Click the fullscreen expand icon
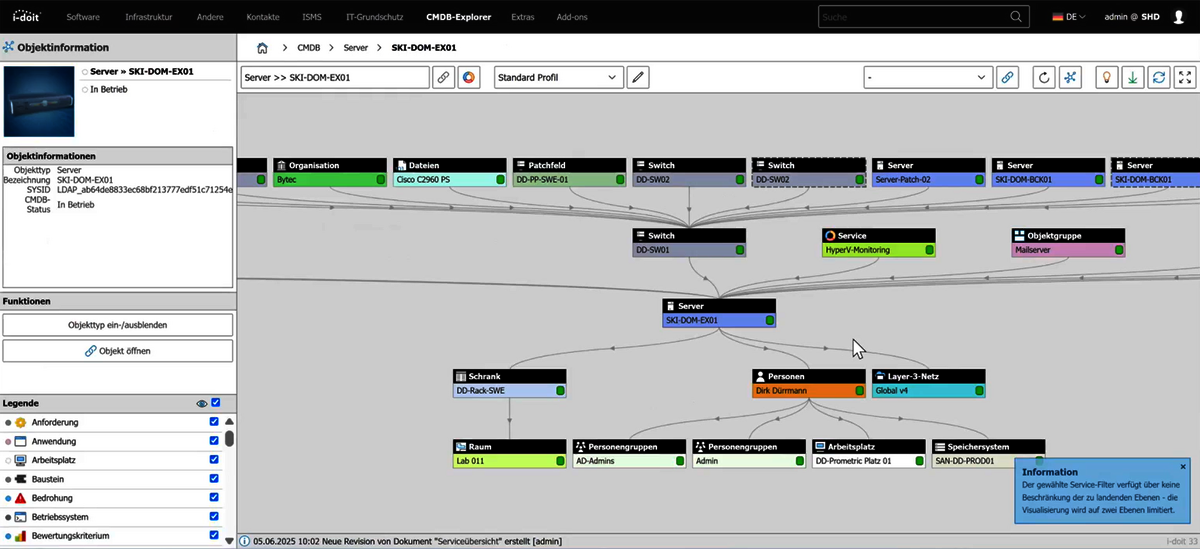 pos(1185,77)
